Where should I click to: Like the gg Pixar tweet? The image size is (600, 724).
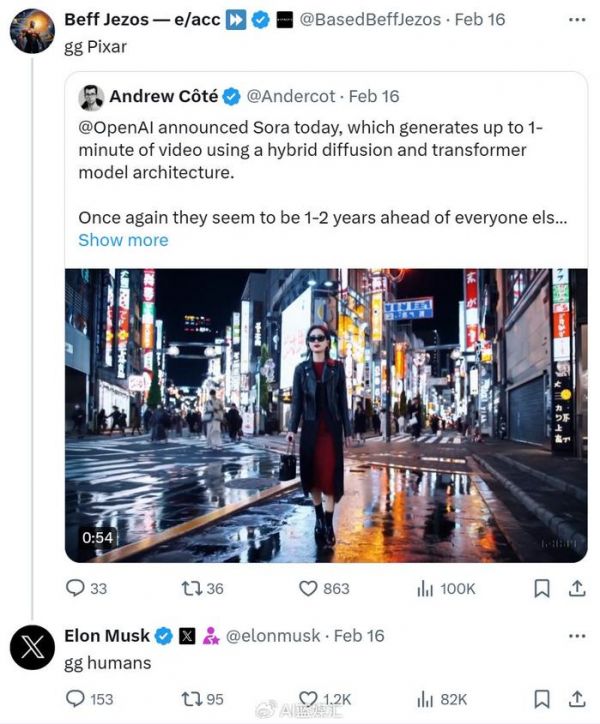click(x=310, y=588)
